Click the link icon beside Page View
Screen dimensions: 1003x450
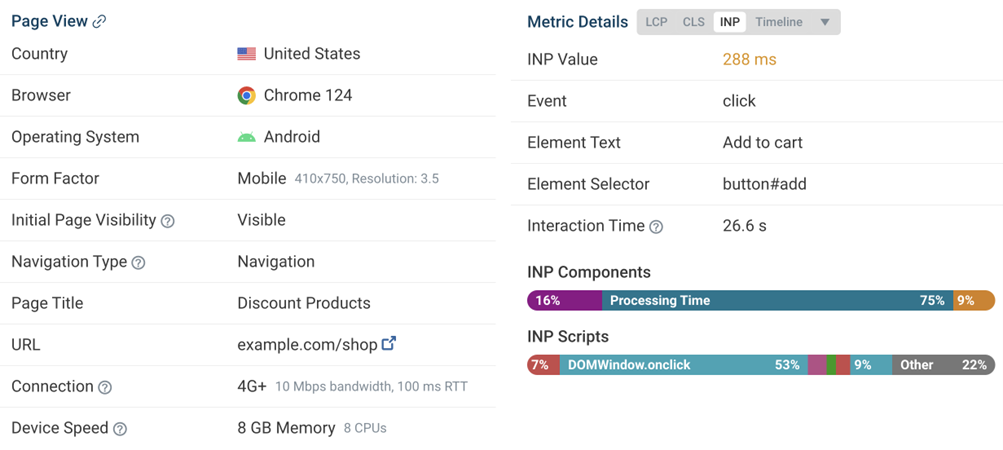99,22
